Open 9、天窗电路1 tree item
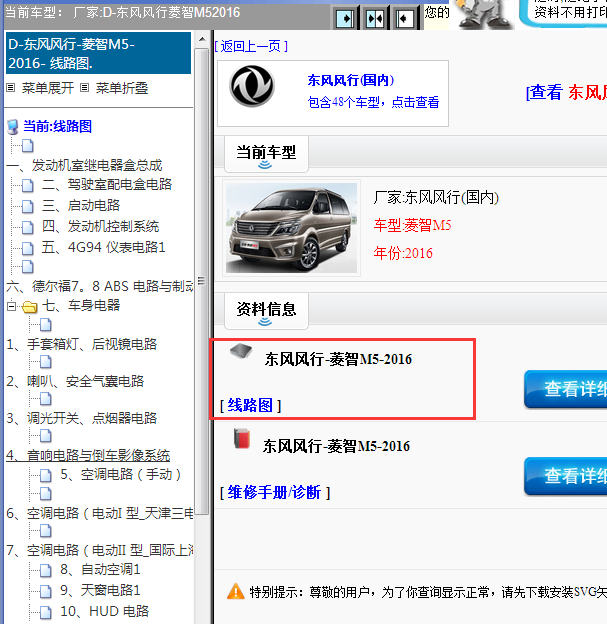The width and height of the screenshot is (607, 624). 100,590
